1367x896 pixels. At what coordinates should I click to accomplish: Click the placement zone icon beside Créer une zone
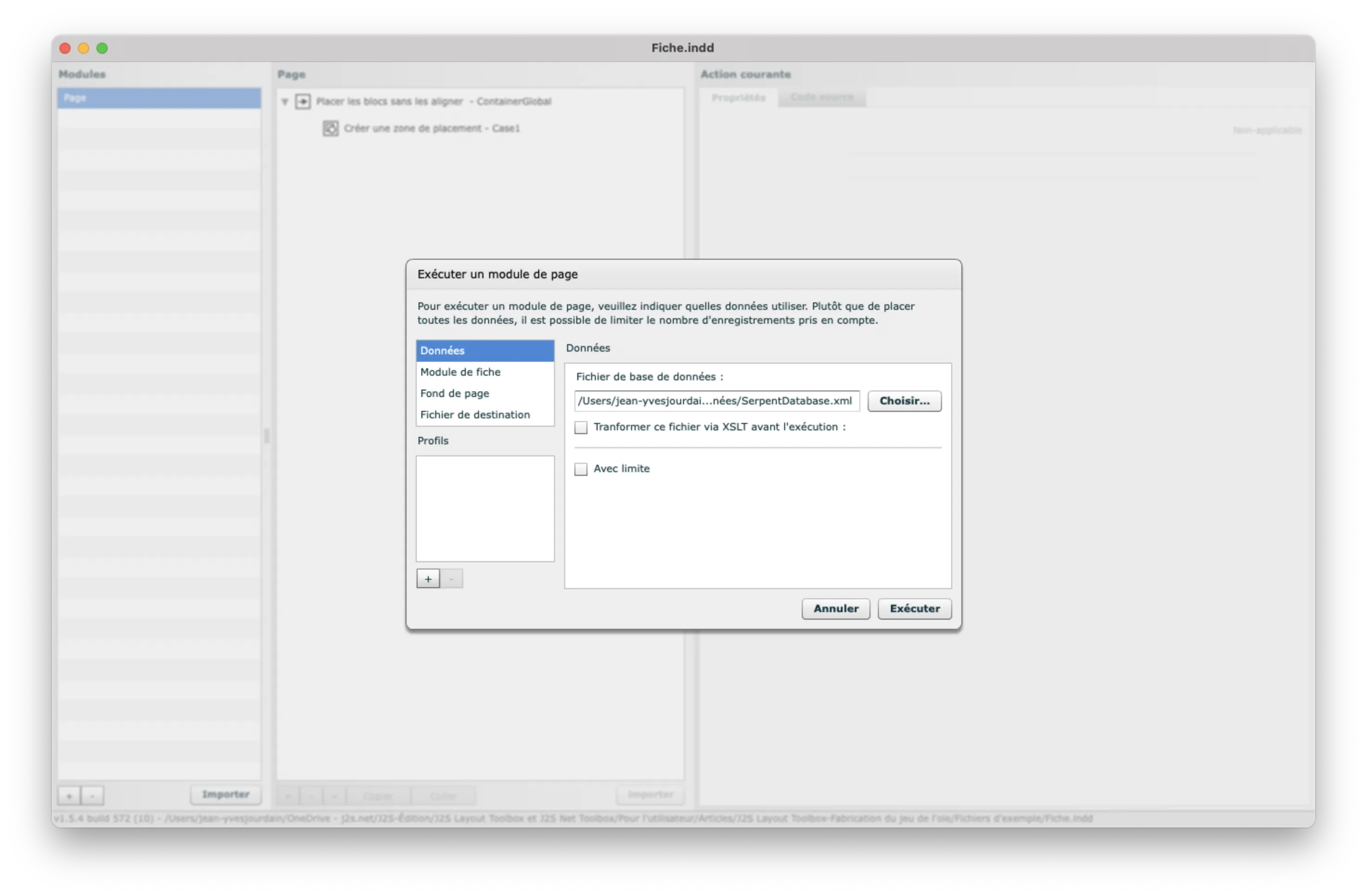pyautogui.click(x=330, y=128)
